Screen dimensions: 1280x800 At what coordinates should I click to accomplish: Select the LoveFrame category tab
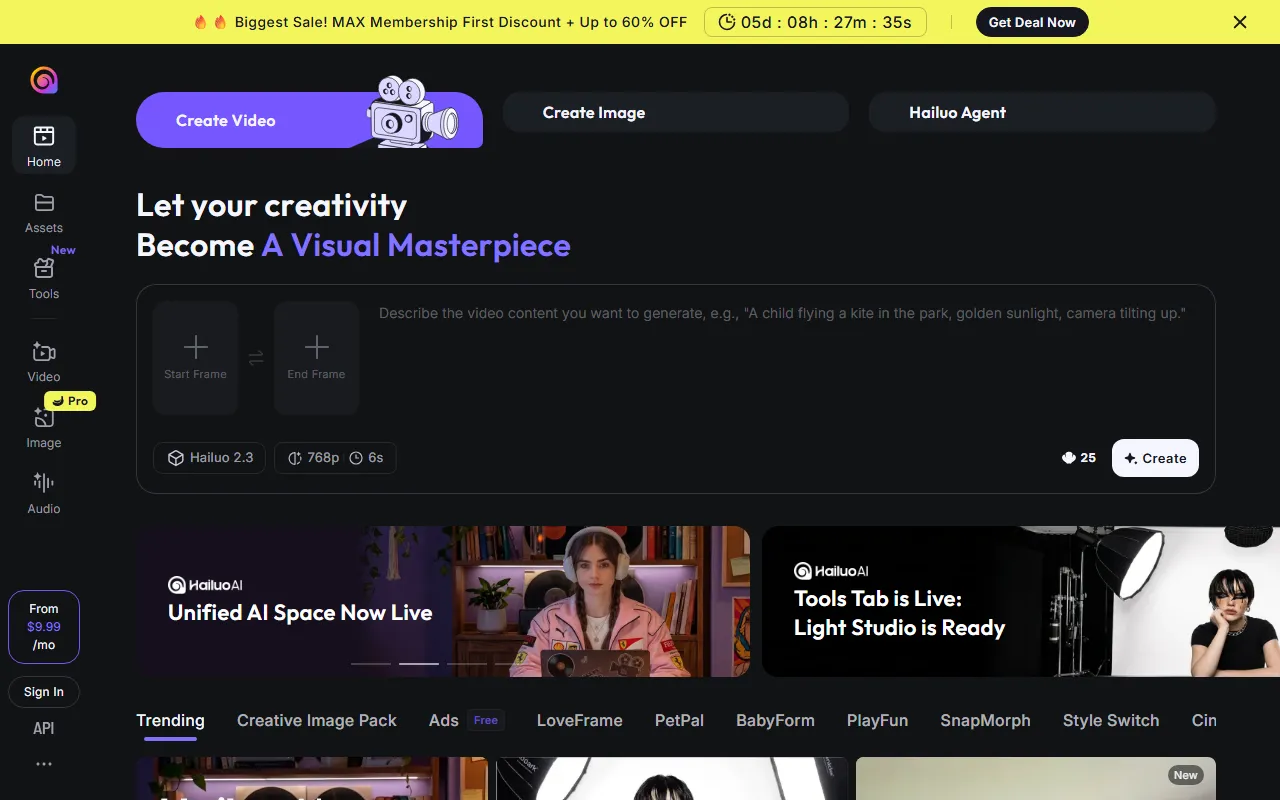[x=579, y=721]
